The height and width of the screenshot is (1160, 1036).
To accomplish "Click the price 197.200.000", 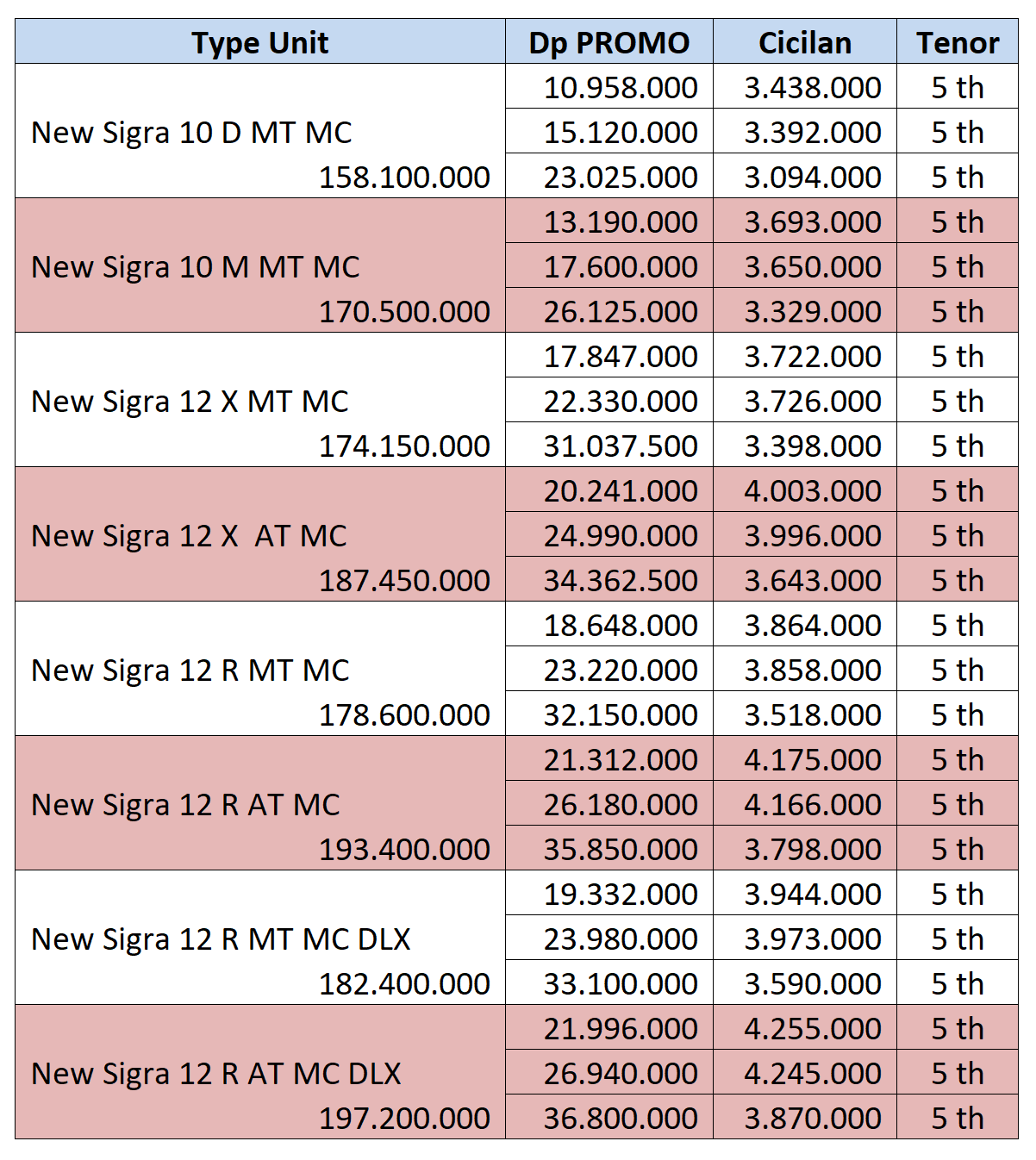I will point(404,1119).
